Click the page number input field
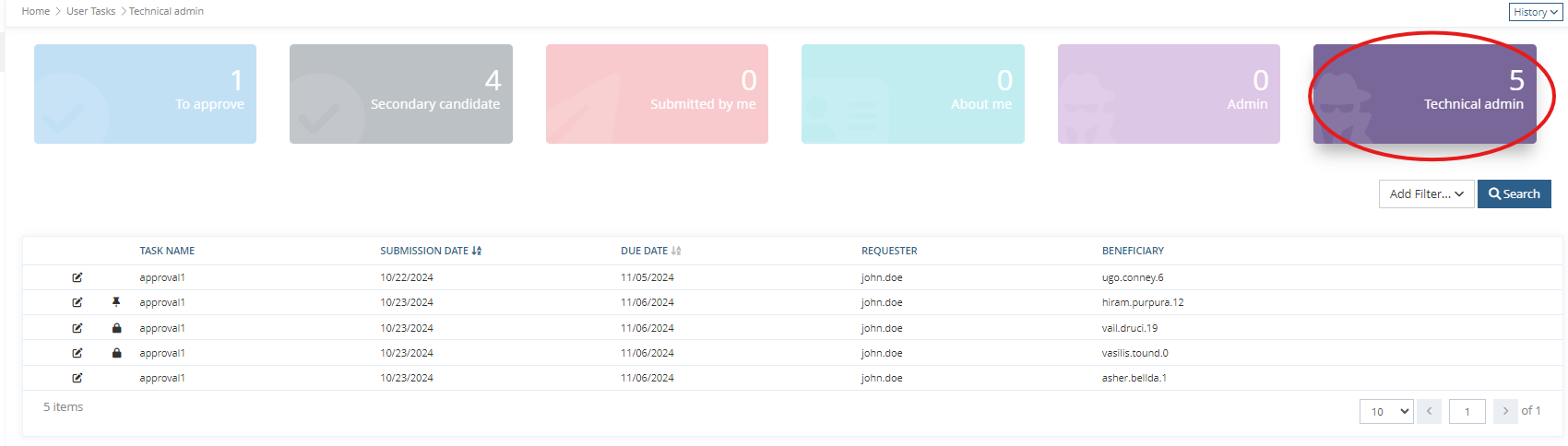 click(x=1467, y=411)
